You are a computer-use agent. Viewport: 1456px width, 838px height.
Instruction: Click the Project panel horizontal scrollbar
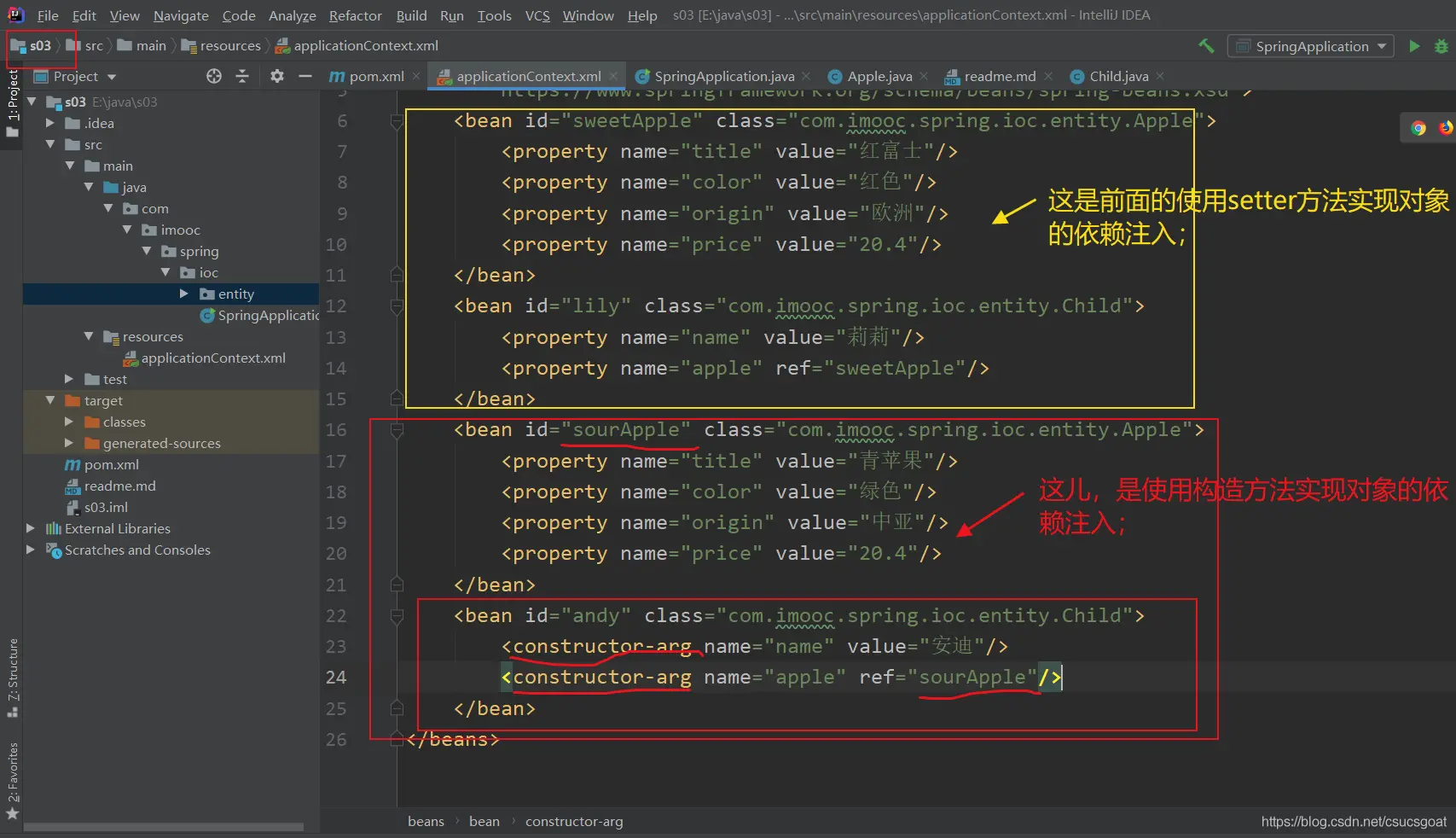(163, 826)
